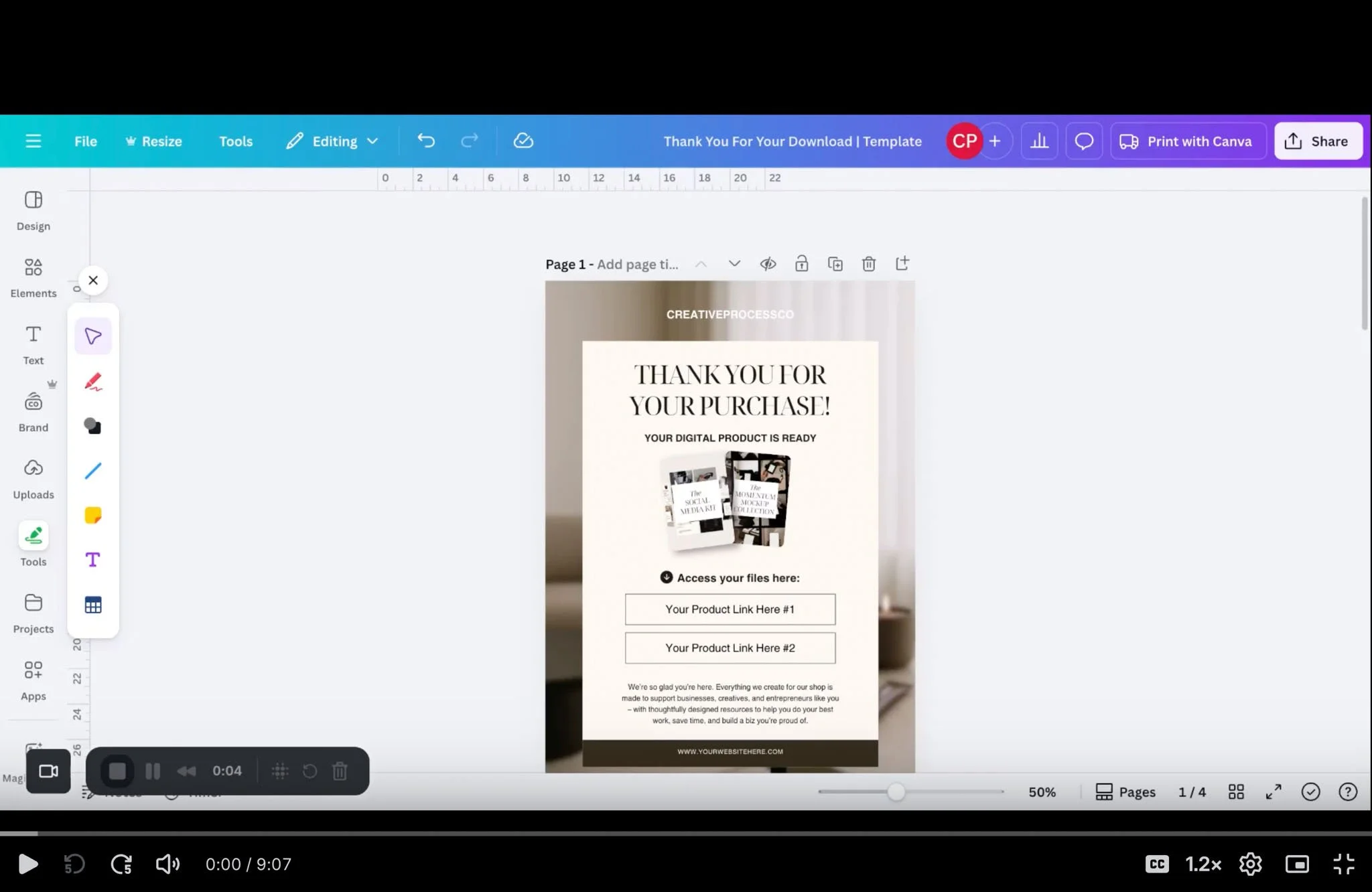This screenshot has height=892, width=1372.
Task: Open the Text sidebar panel
Action: [33, 345]
